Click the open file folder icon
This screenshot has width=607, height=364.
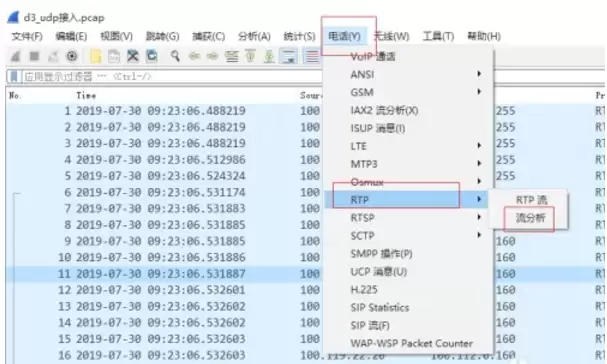point(96,57)
